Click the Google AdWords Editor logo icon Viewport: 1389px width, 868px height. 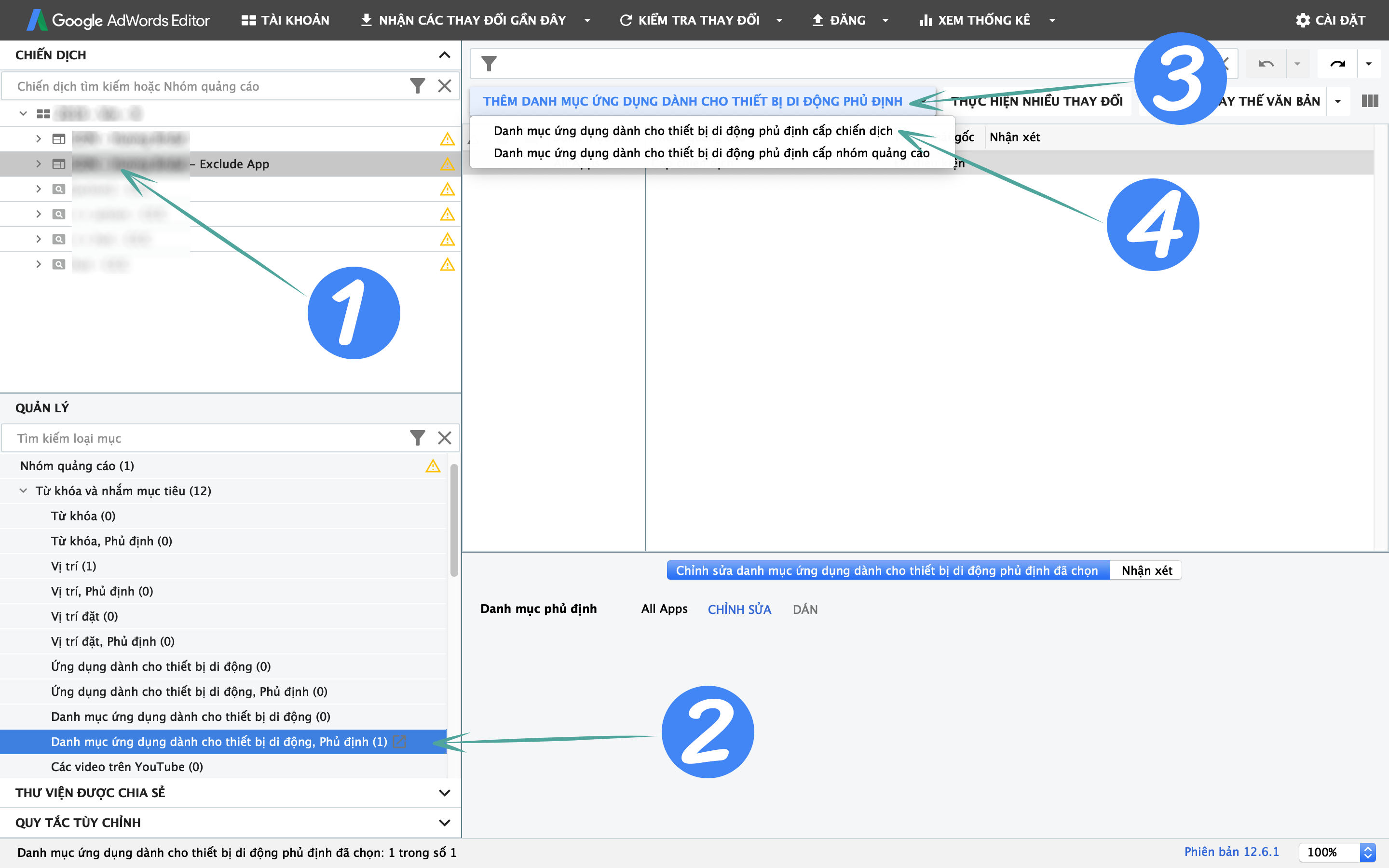(37, 20)
